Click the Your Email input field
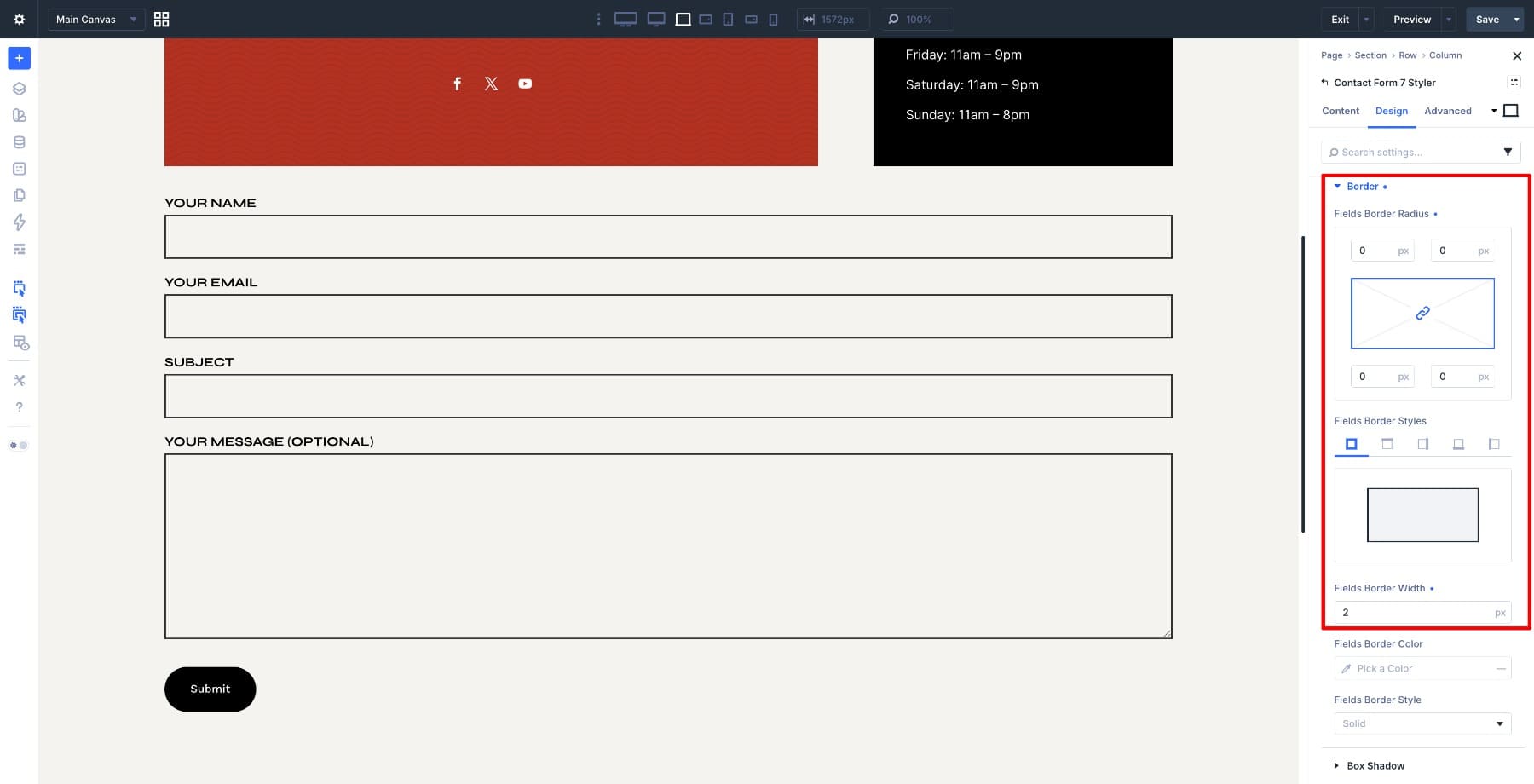Image resolution: width=1534 pixels, height=784 pixels. click(668, 316)
